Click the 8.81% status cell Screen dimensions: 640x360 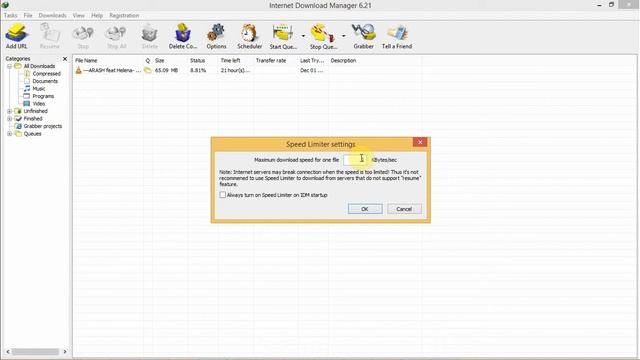[198, 71]
